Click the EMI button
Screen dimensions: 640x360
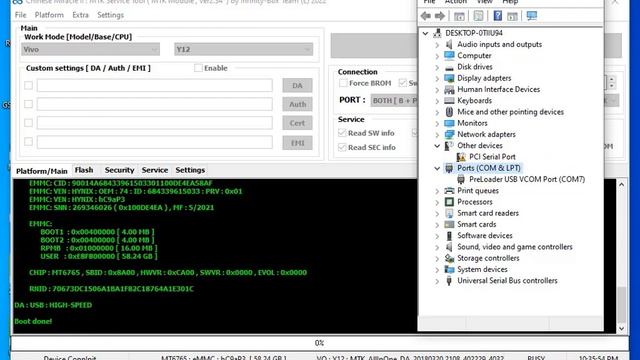[x=297, y=143]
